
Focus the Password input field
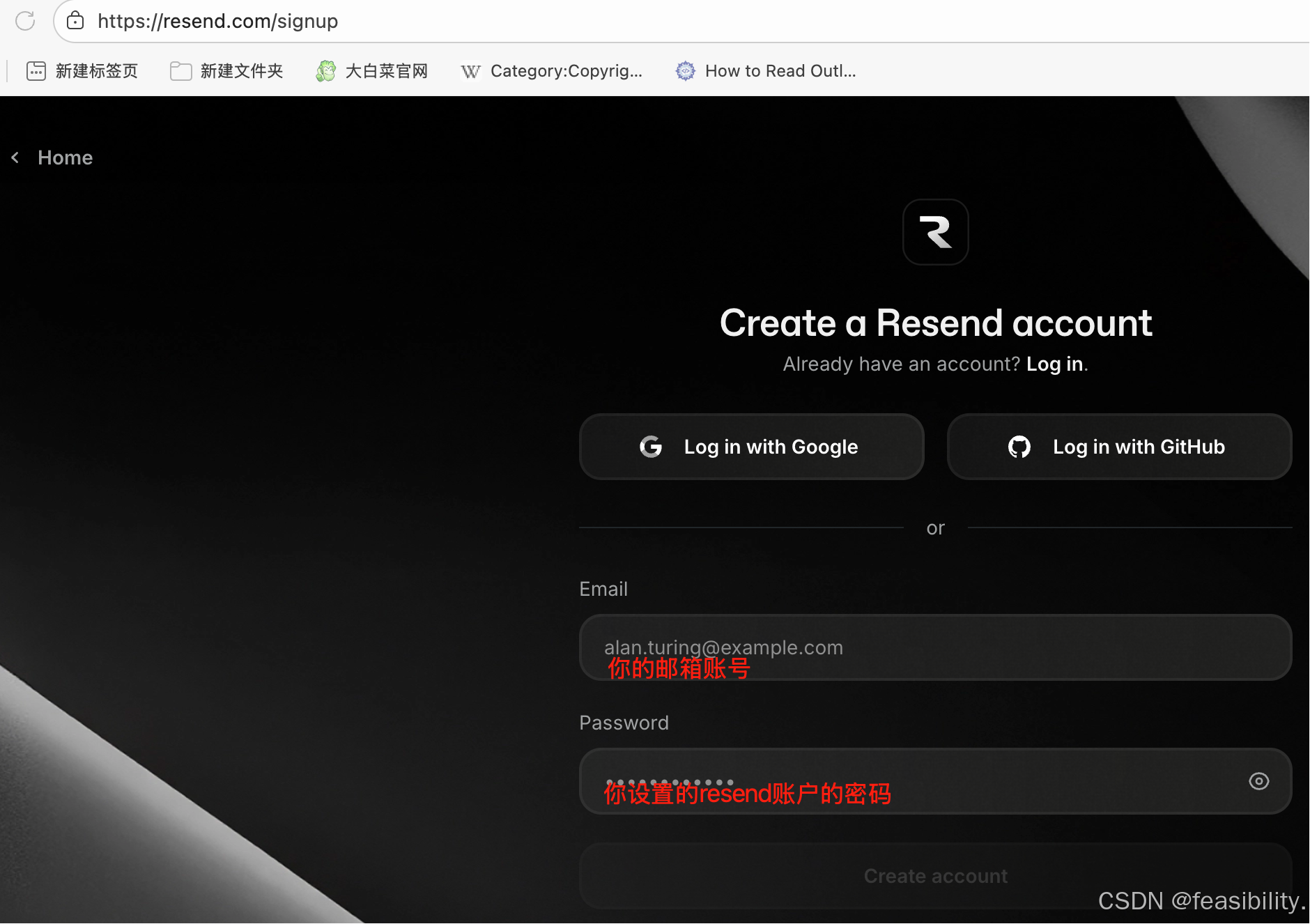click(935, 781)
